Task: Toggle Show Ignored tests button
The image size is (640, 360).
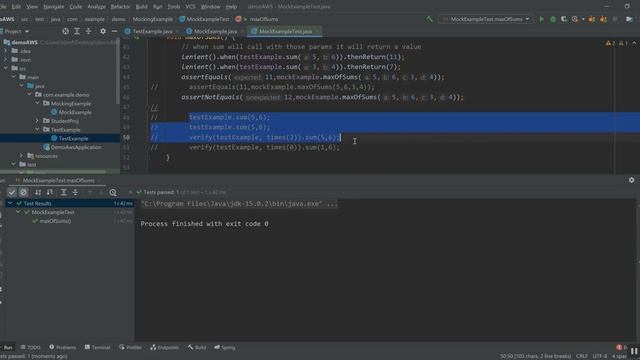Action: 23,192
